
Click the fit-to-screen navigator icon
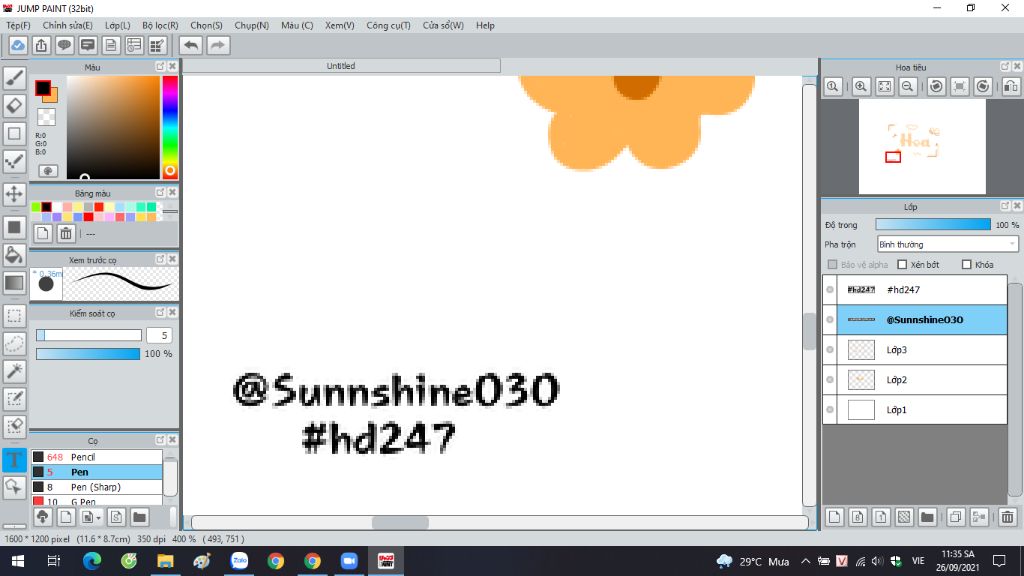[884, 86]
